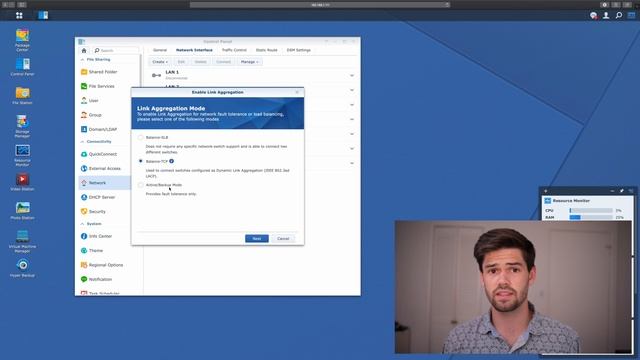Click the Connect toolbar button

click(224, 62)
